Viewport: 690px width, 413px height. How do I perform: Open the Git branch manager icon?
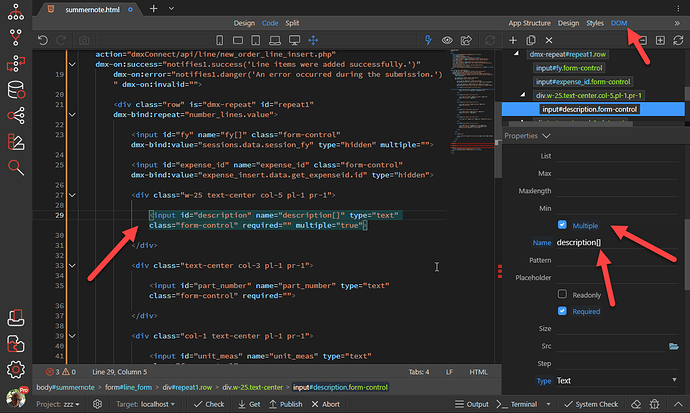click(16, 38)
